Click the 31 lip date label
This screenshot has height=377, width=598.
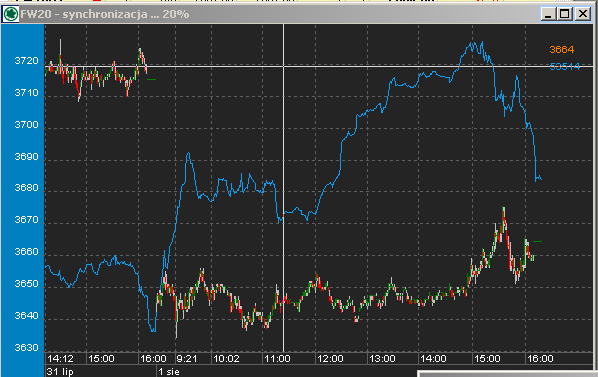(x=60, y=372)
